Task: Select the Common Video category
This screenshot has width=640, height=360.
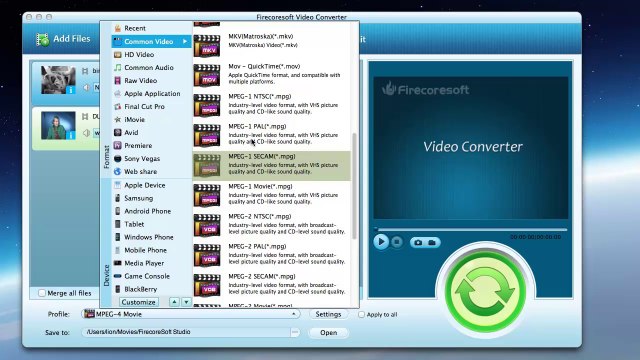Action: (x=151, y=41)
